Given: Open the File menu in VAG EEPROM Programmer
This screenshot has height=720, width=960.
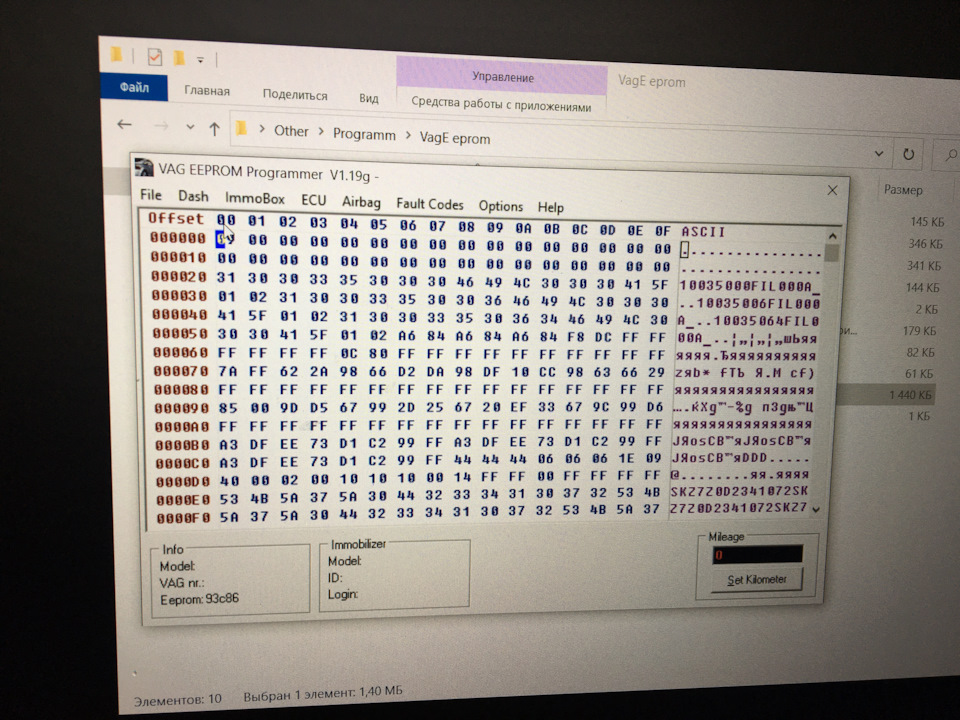Looking at the screenshot, I should (151, 195).
